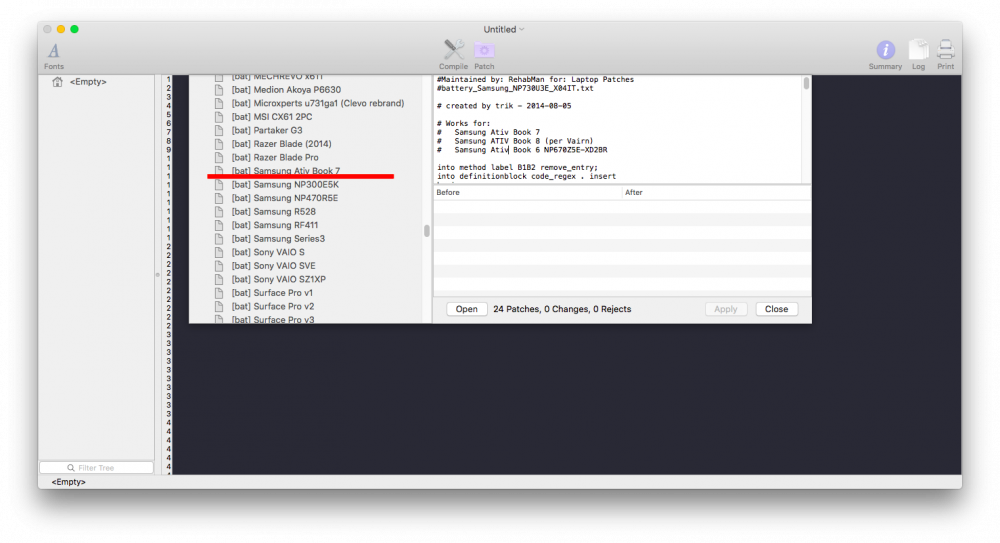
Task: Open the Fonts toolbar tool
Action: [x=54, y=56]
